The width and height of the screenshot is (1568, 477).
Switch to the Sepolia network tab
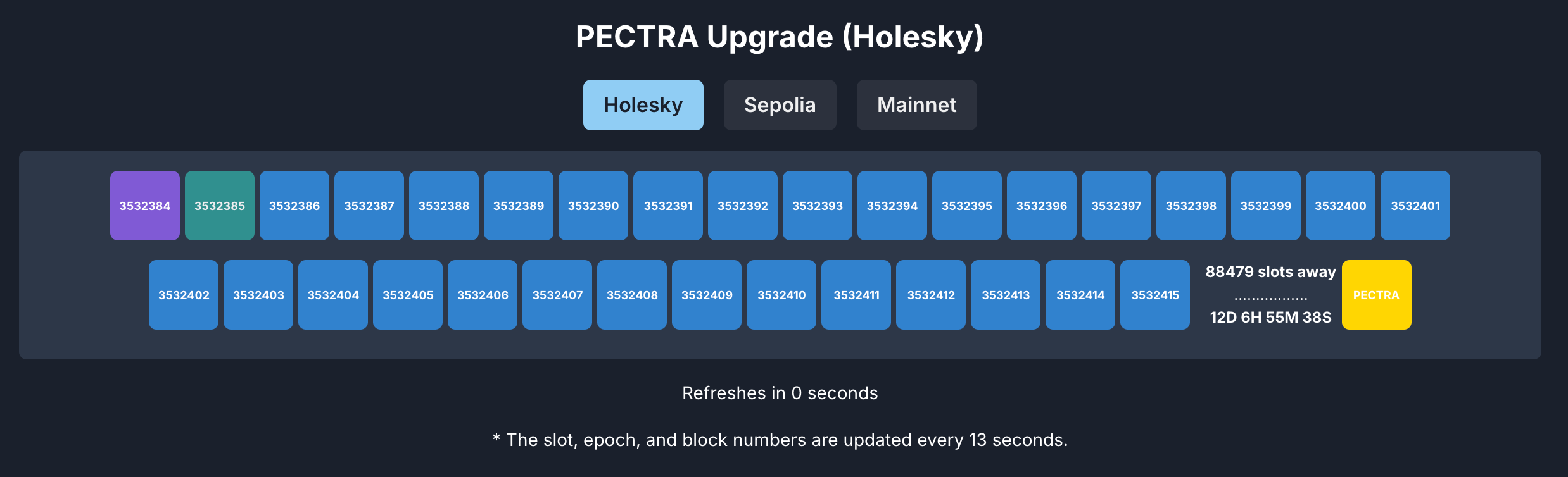(x=780, y=104)
